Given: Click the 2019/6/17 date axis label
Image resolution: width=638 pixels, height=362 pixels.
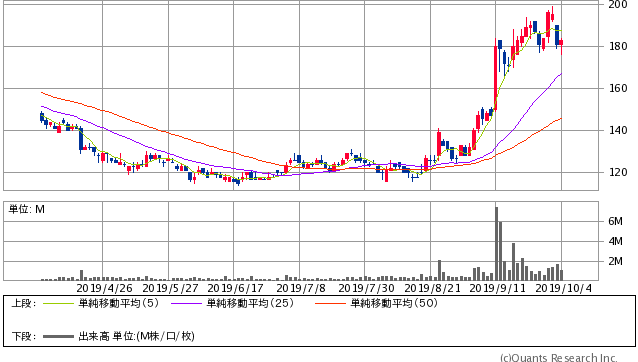Looking at the screenshot, I should click(x=236, y=288).
